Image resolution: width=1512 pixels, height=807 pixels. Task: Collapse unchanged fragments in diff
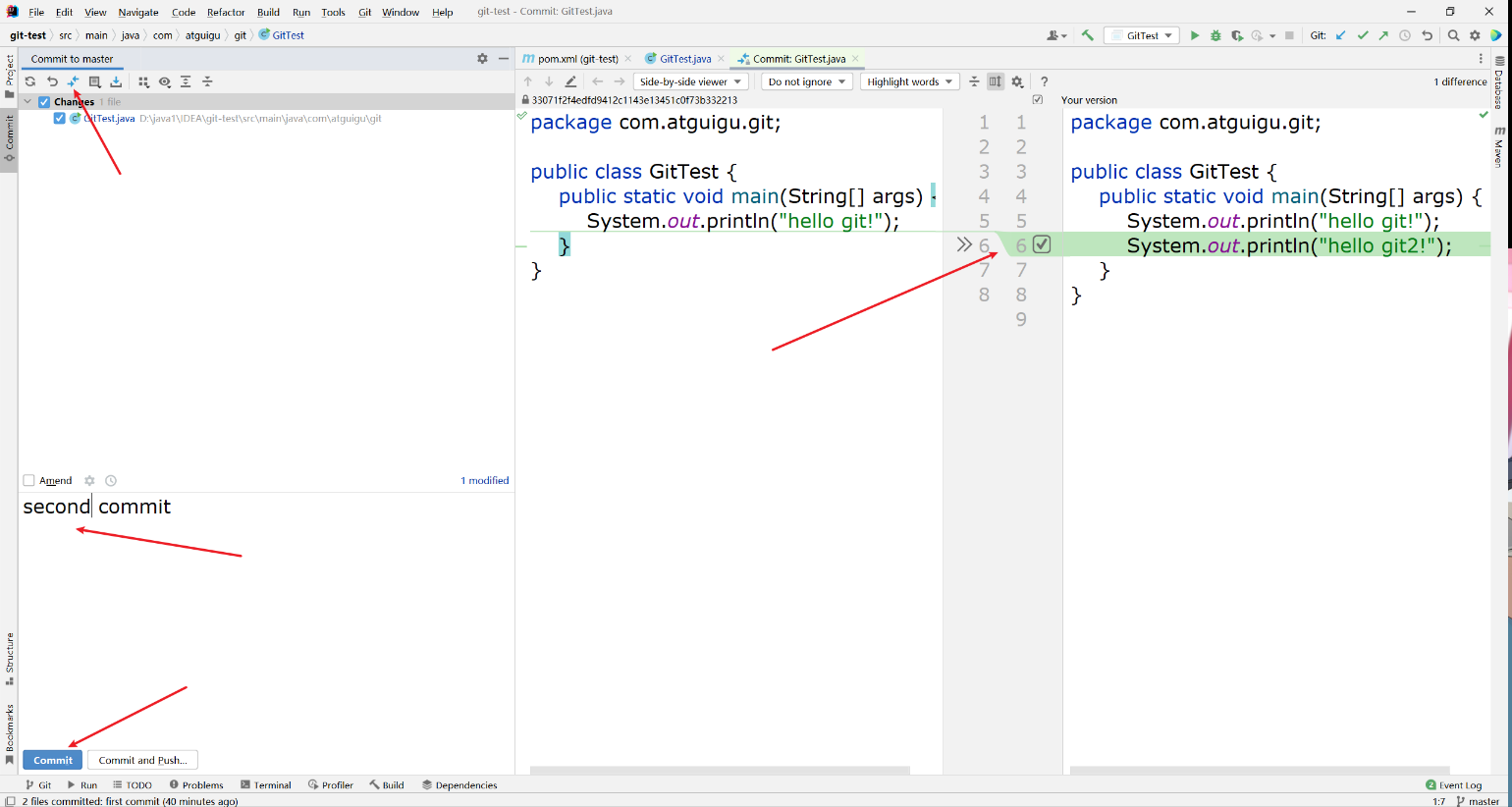tap(974, 81)
